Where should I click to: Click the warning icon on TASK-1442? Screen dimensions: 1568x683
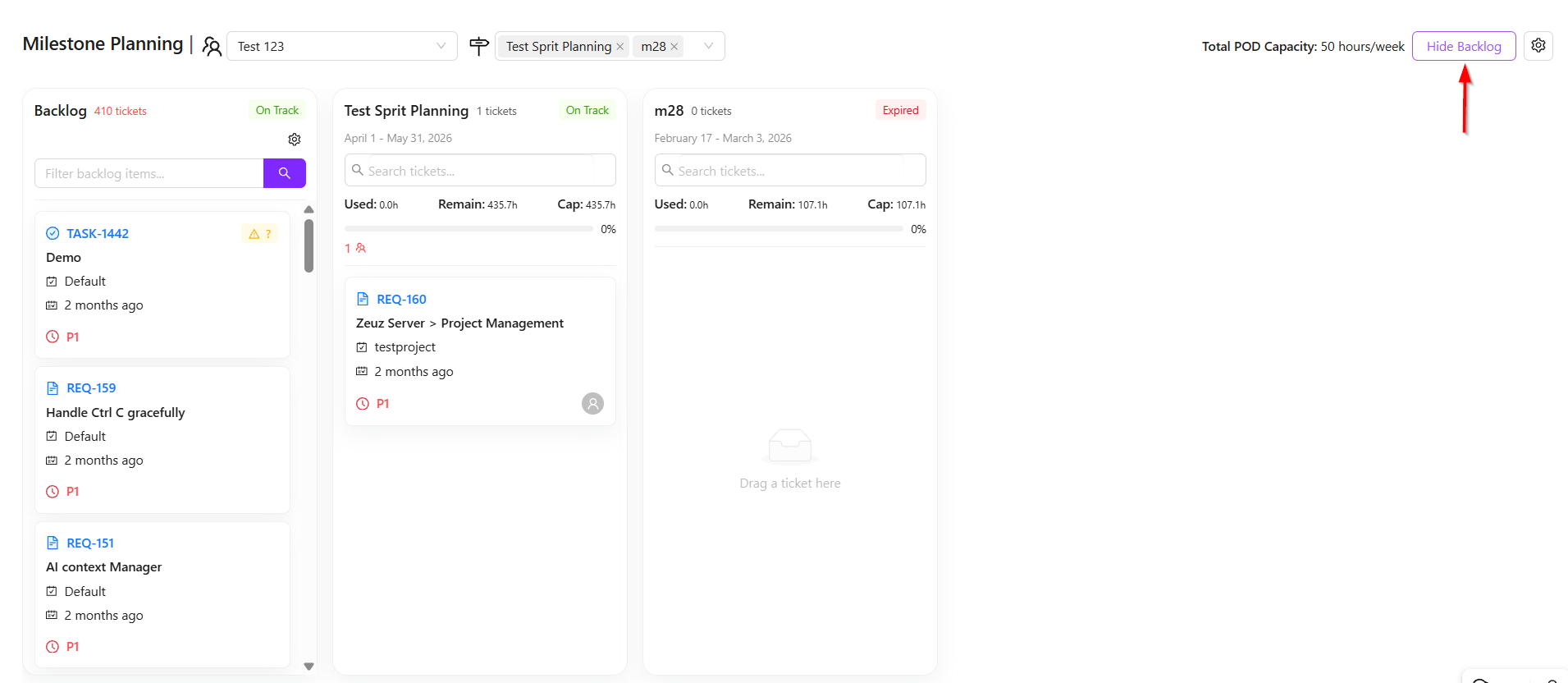pyautogui.click(x=254, y=234)
